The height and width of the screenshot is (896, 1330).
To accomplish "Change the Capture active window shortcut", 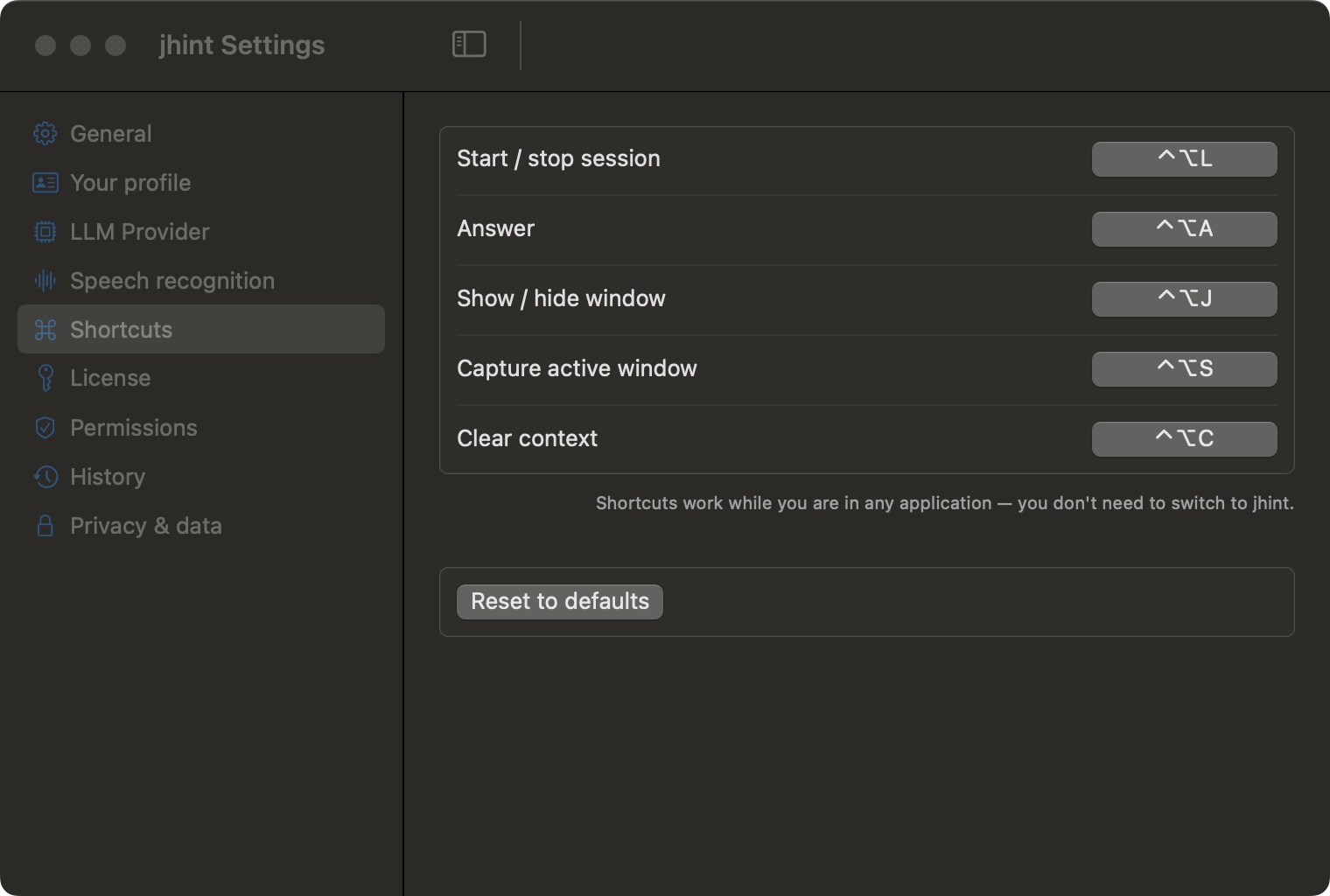I will tap(1184, 369).
